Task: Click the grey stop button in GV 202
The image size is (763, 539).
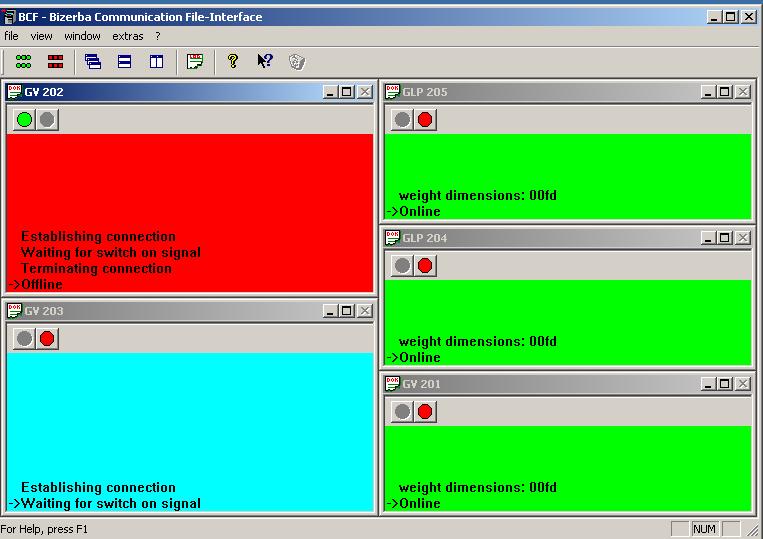Action: pyautogui.click(x=47, y=120)
